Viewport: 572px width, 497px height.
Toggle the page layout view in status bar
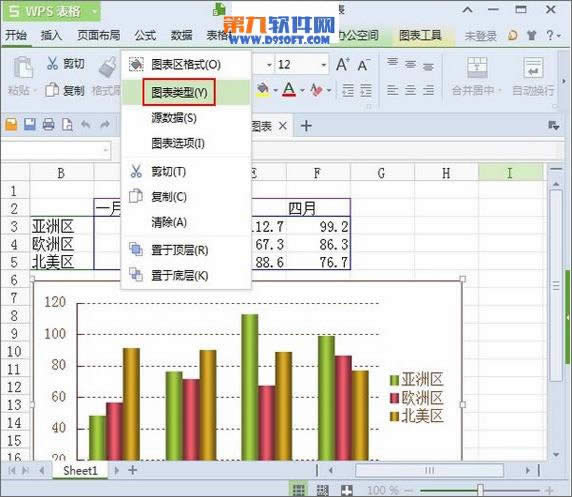click(322, 490)
